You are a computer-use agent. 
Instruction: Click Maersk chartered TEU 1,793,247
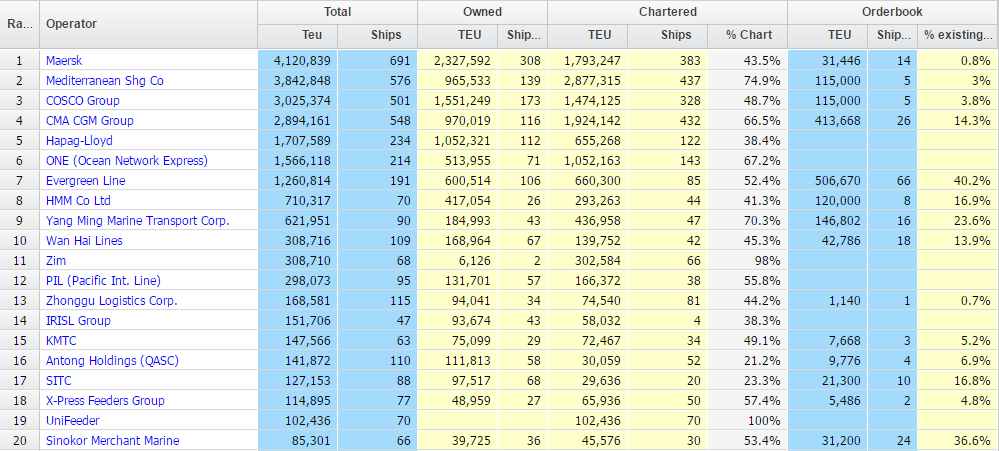tap(592, 61)
